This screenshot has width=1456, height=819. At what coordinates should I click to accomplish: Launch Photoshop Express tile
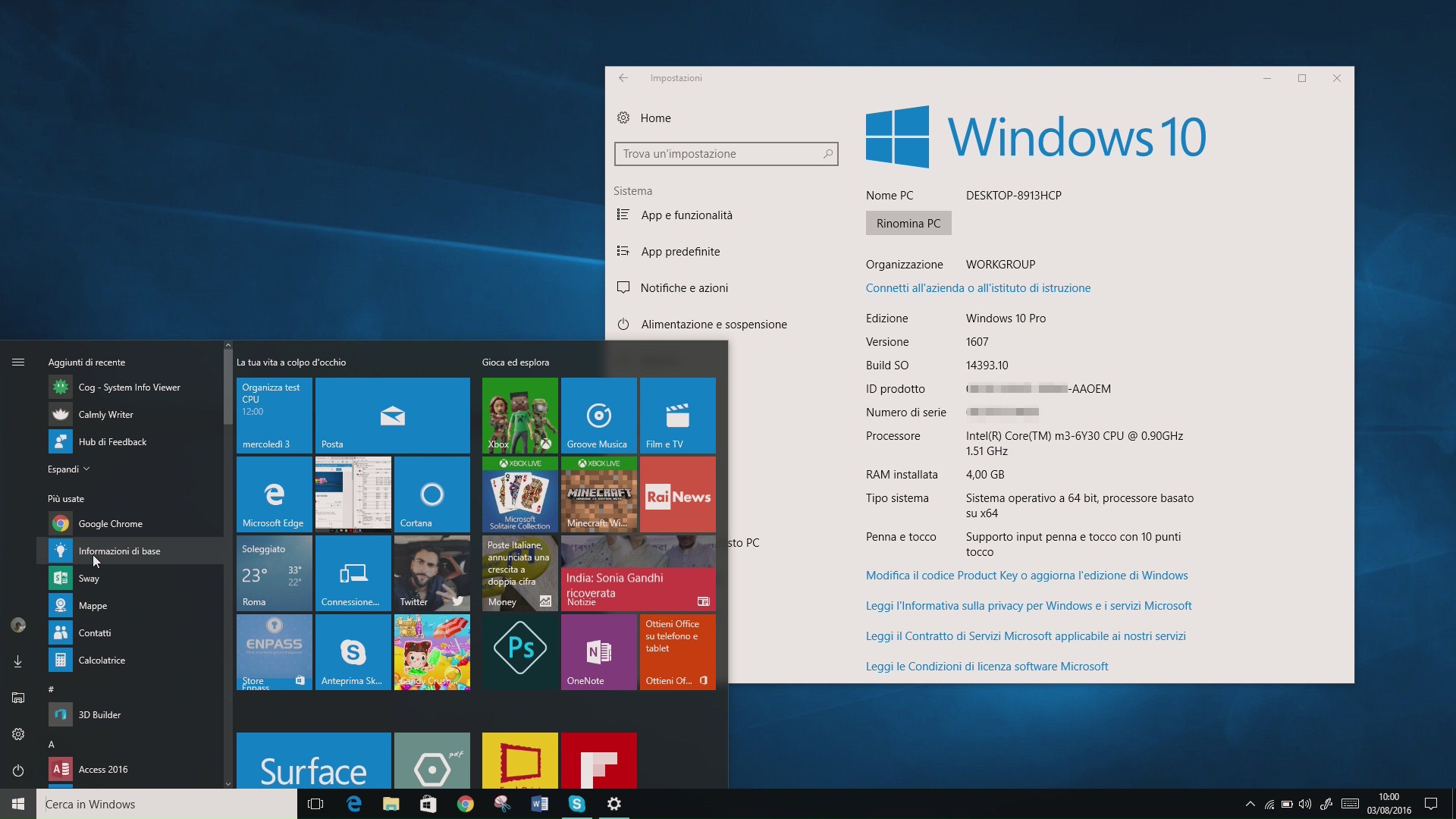(520, 652)
